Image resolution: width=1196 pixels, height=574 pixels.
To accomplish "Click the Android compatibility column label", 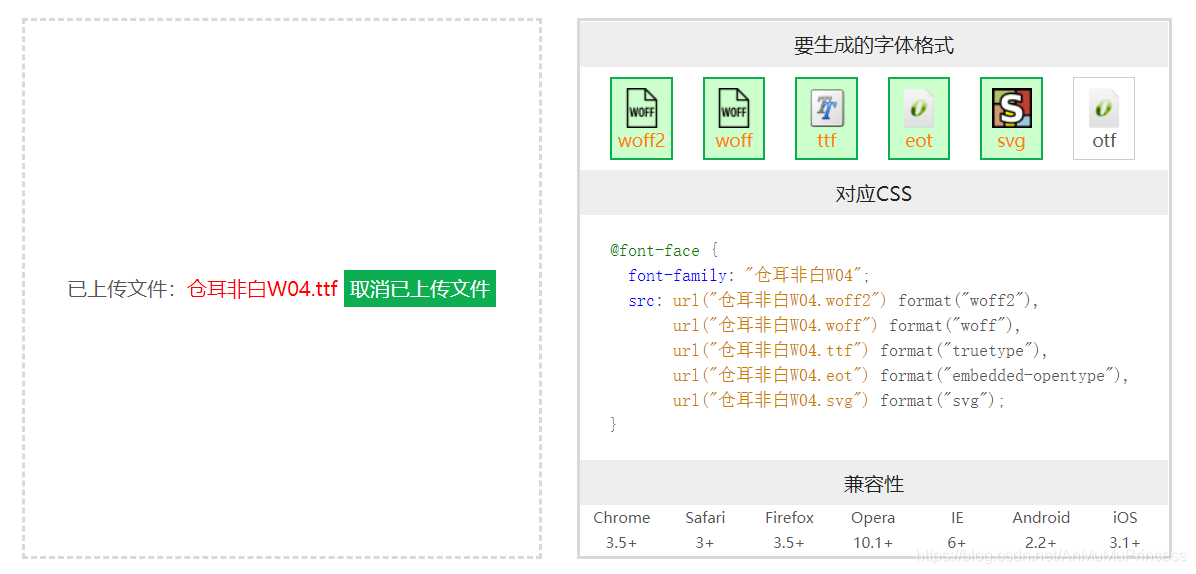I will 1041,518.
